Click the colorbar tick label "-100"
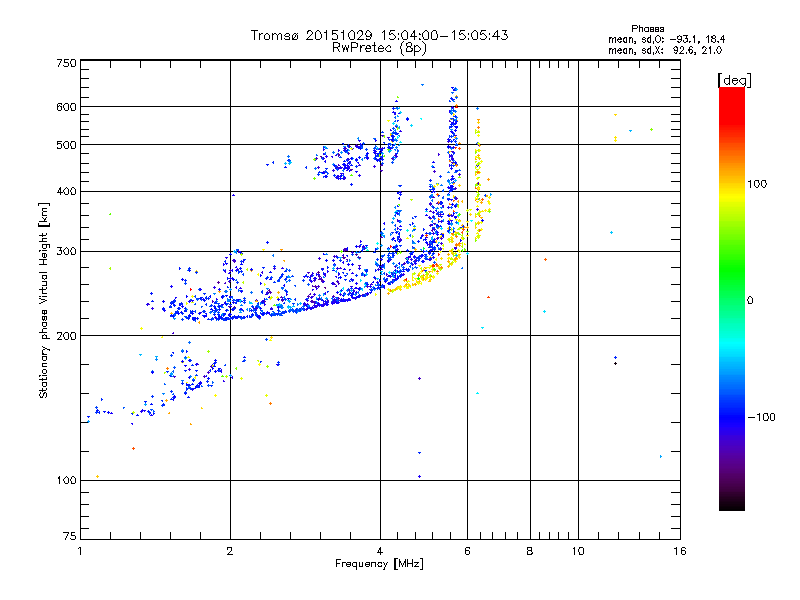The height and width of the screenshot is (600, 800). click(761, 417)
